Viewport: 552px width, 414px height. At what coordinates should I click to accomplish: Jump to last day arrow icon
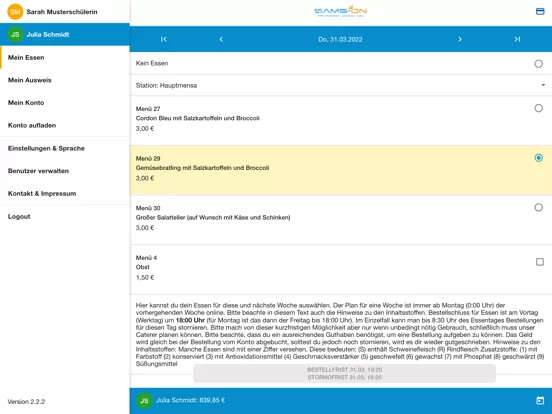tap(517, 39)
